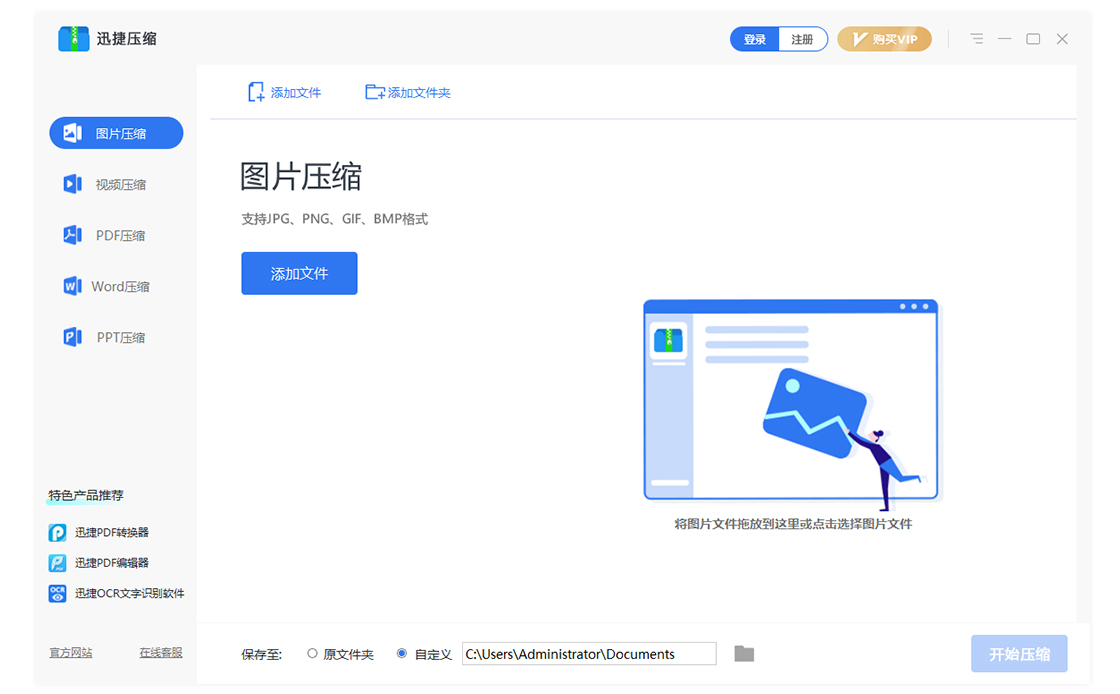Screen dimensions: 1120x694
Task: Click the video compression sidebar icon
Action: click(x=72, y=184)
